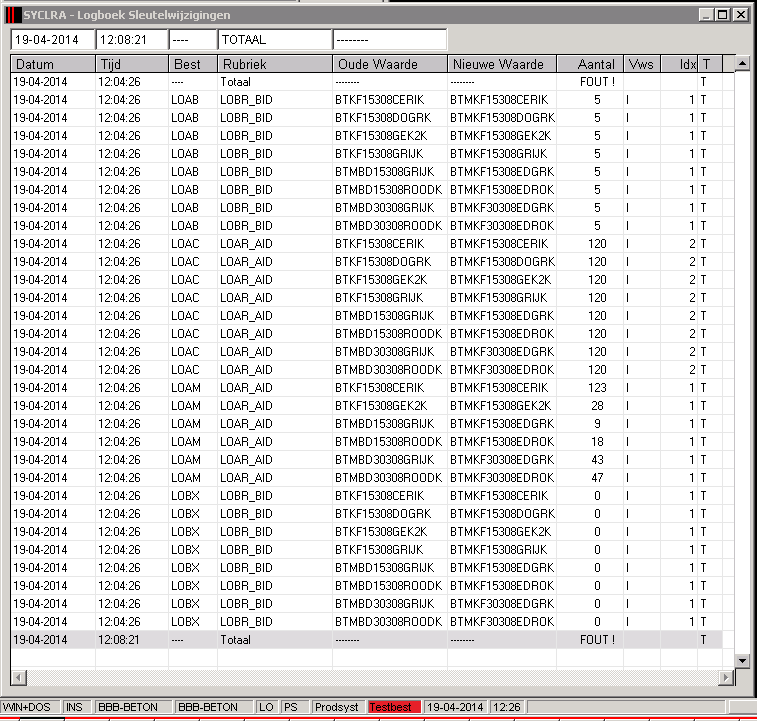
Task: Click the PS status bar entry
Action: click(x=293, y=707)
